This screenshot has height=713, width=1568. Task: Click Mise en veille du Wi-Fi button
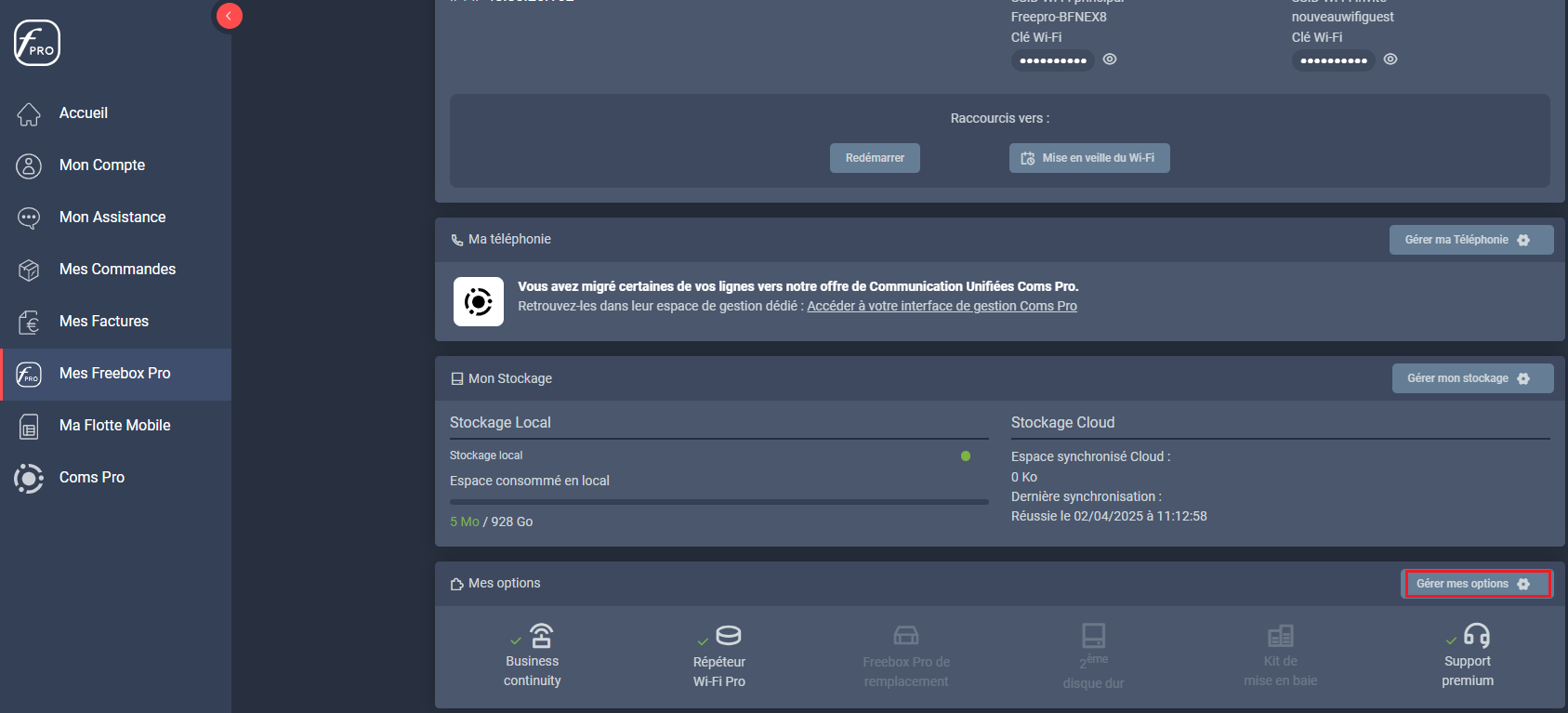(1089, 158)
